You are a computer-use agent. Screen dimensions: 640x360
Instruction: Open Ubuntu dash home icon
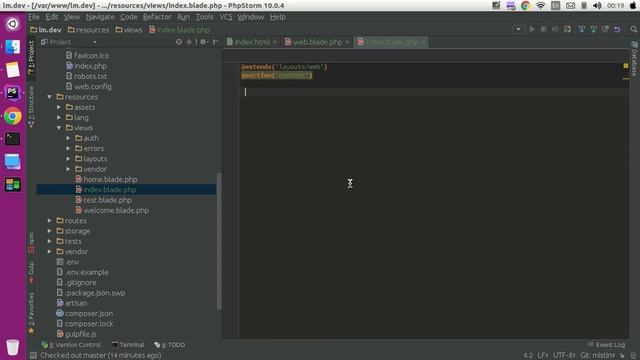pos(13,24)
